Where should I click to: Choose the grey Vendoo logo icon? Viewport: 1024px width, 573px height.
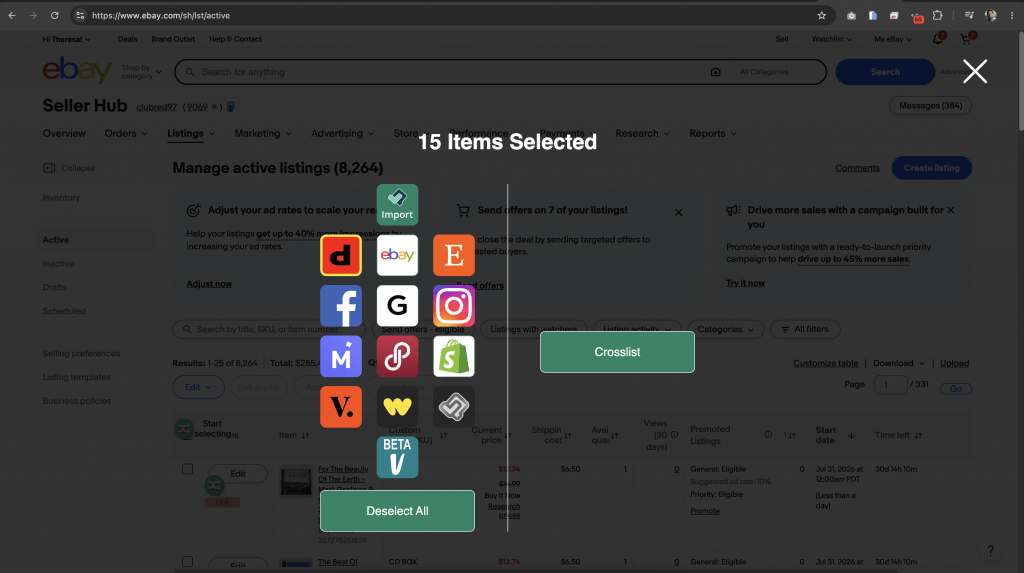coord(454,406)
